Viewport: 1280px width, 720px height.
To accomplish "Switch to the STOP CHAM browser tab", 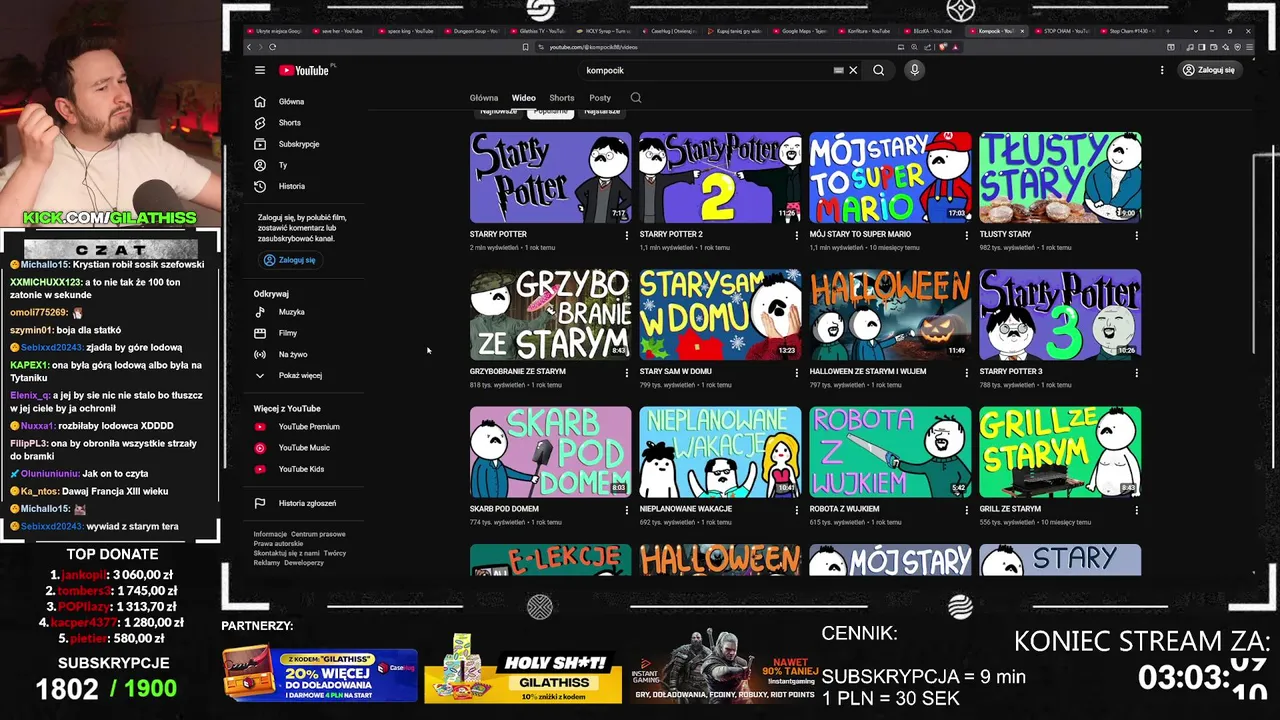I will click(x=1061, y=31).
